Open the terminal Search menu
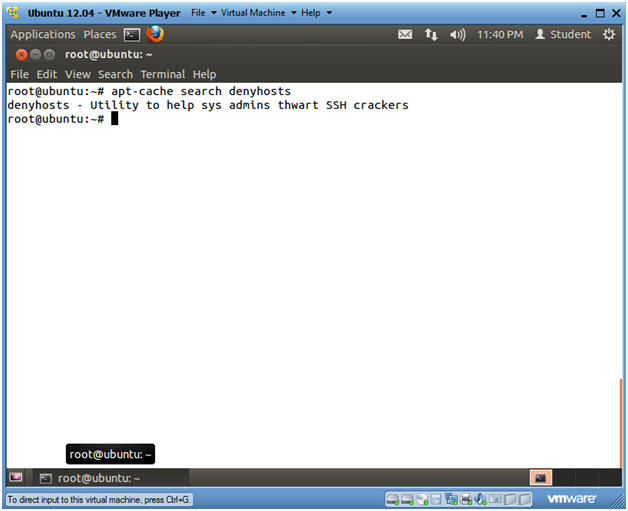 115,74
